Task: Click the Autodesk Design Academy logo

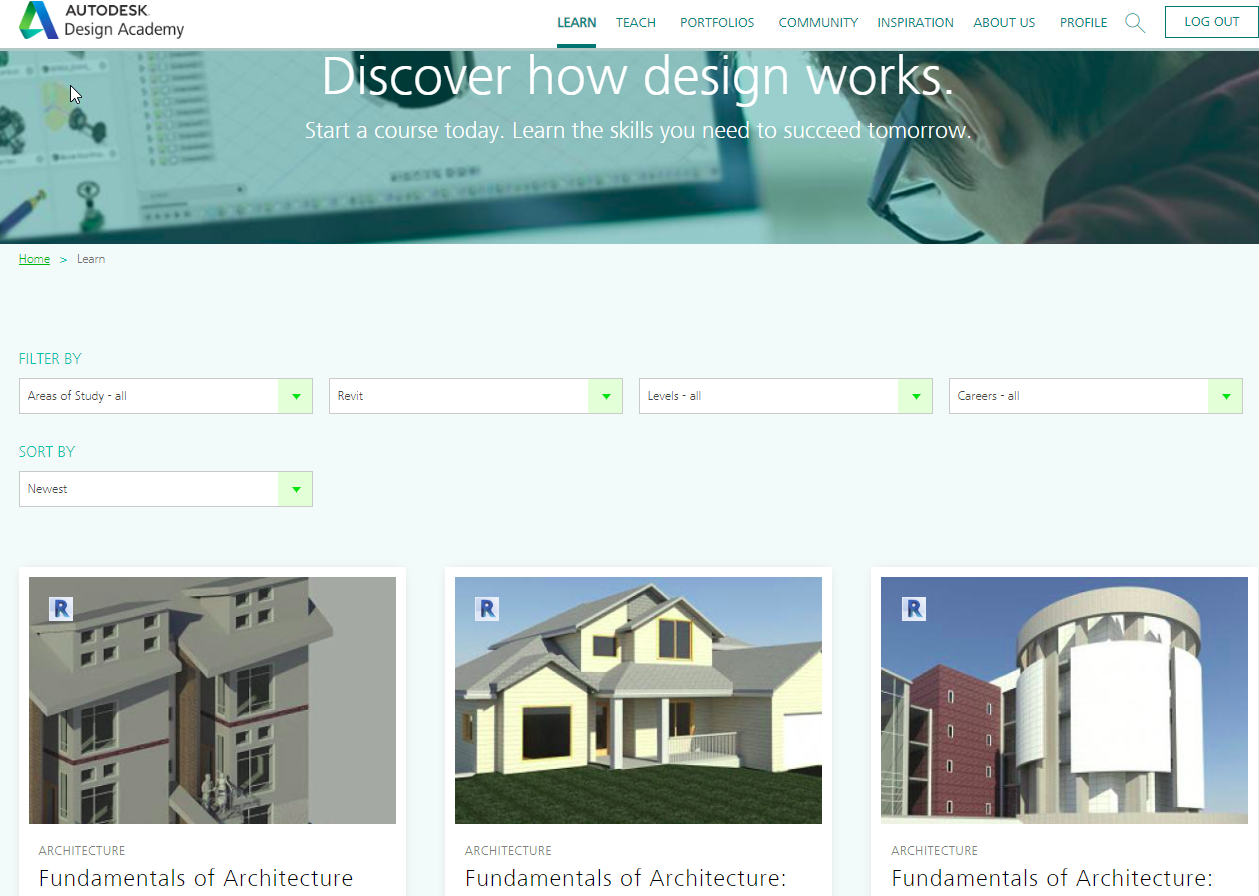Action: tap(102, 21)
